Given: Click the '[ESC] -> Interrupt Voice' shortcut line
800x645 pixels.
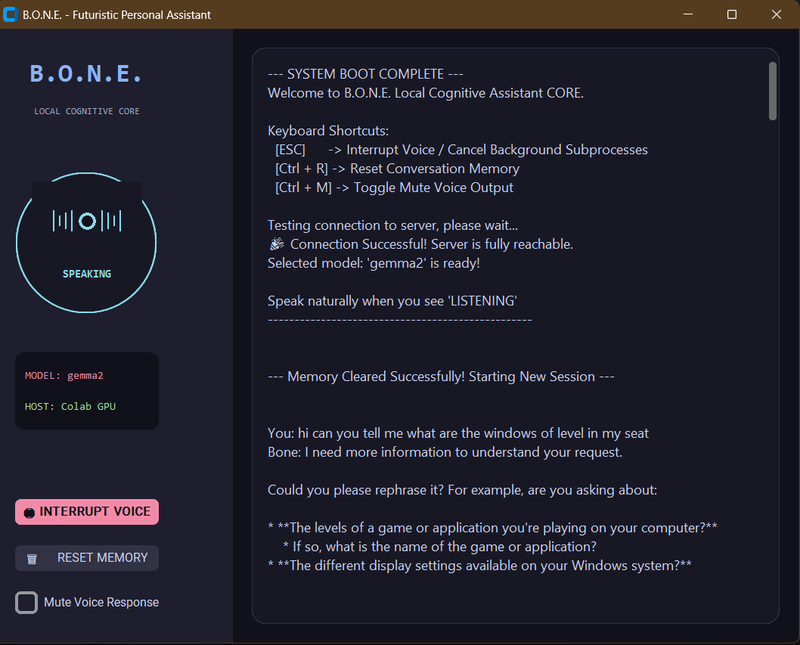Looking at the screenshot, I should 461,150.
